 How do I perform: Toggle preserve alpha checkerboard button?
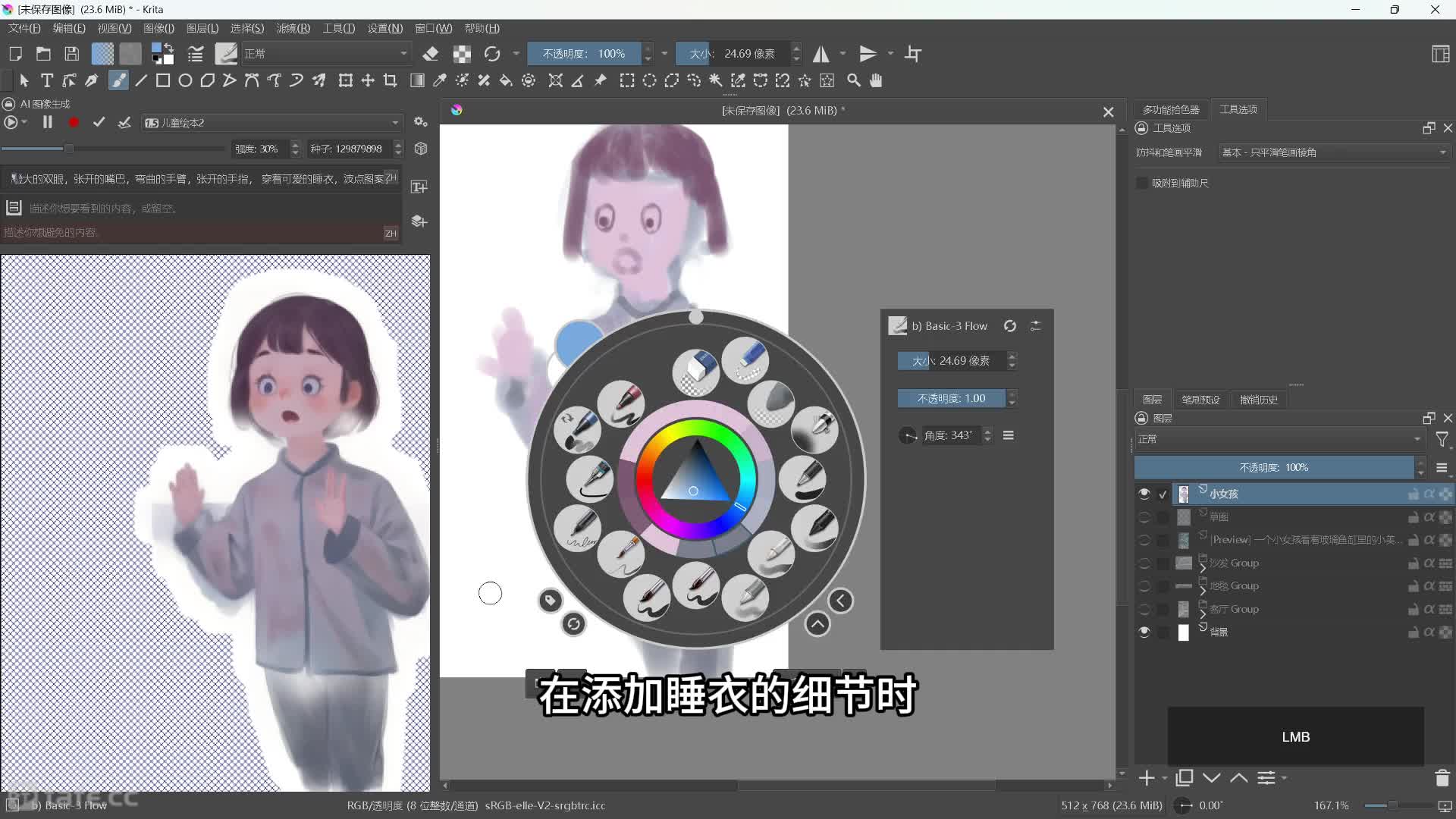462,54
